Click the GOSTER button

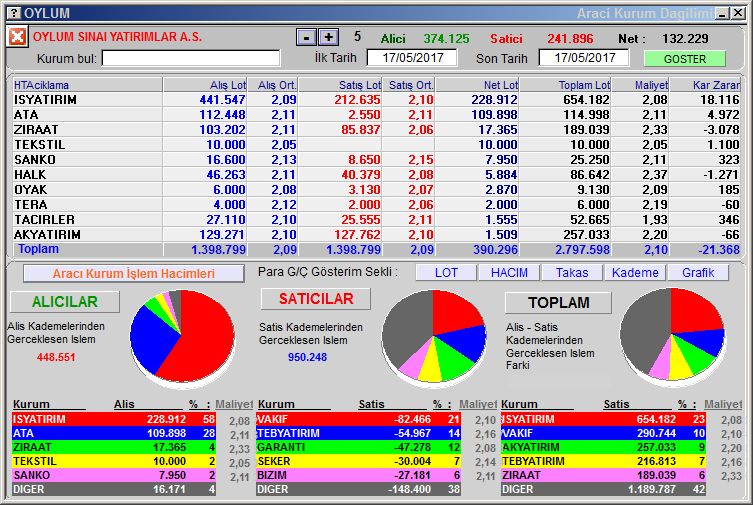(x=684, y=59)
